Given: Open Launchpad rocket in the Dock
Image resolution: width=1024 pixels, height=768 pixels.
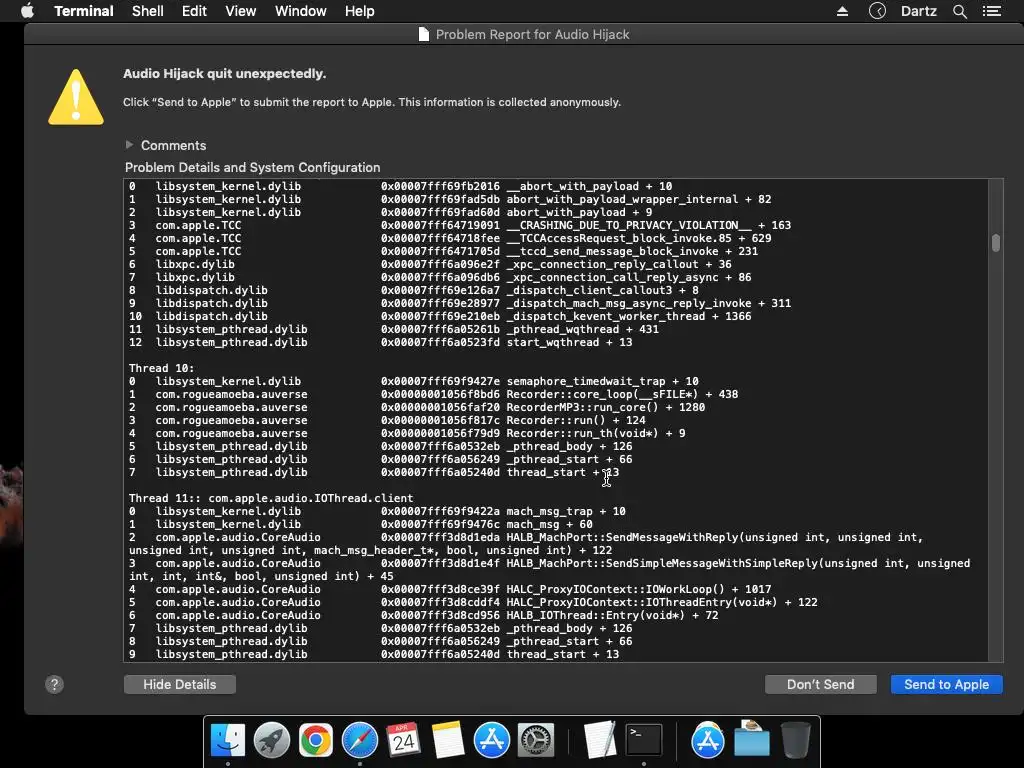Looking at the screenshot, I should pyautogui.click(x=272, y=741).
